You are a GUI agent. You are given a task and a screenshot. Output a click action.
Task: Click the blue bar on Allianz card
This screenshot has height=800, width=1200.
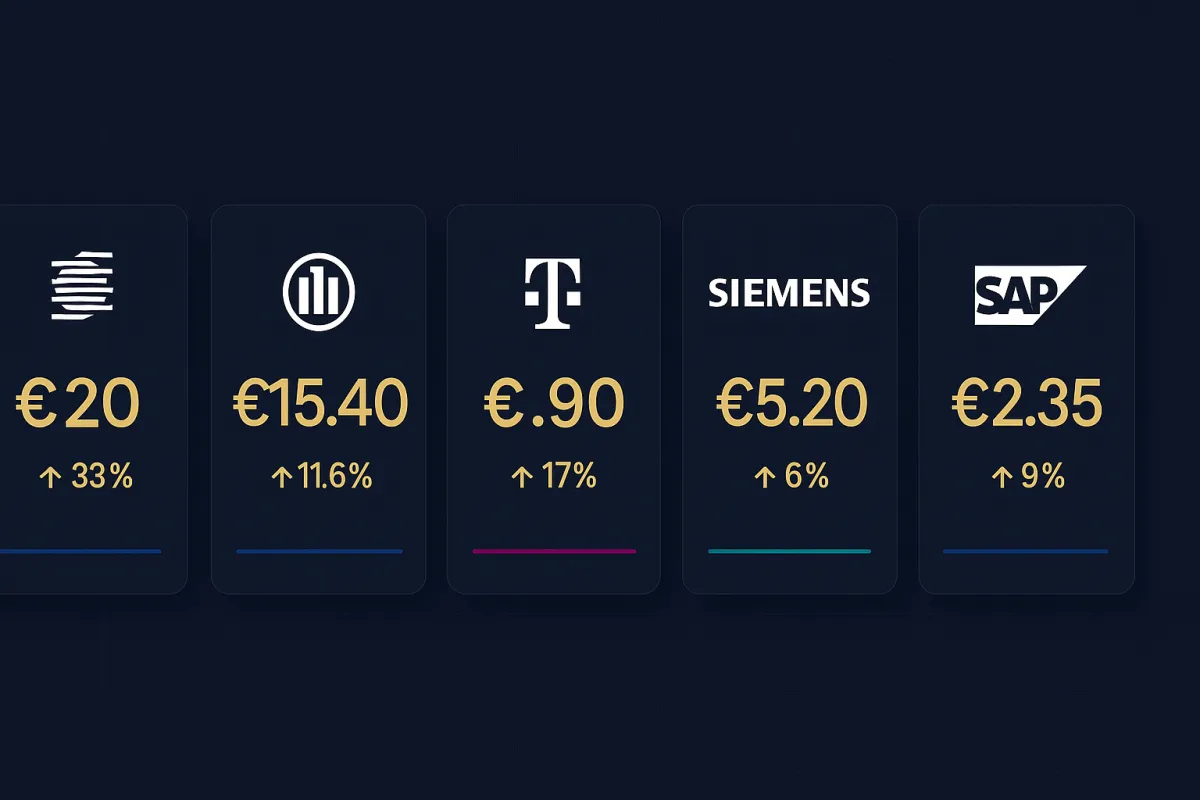pyautogui.click(x=319, y=551)
